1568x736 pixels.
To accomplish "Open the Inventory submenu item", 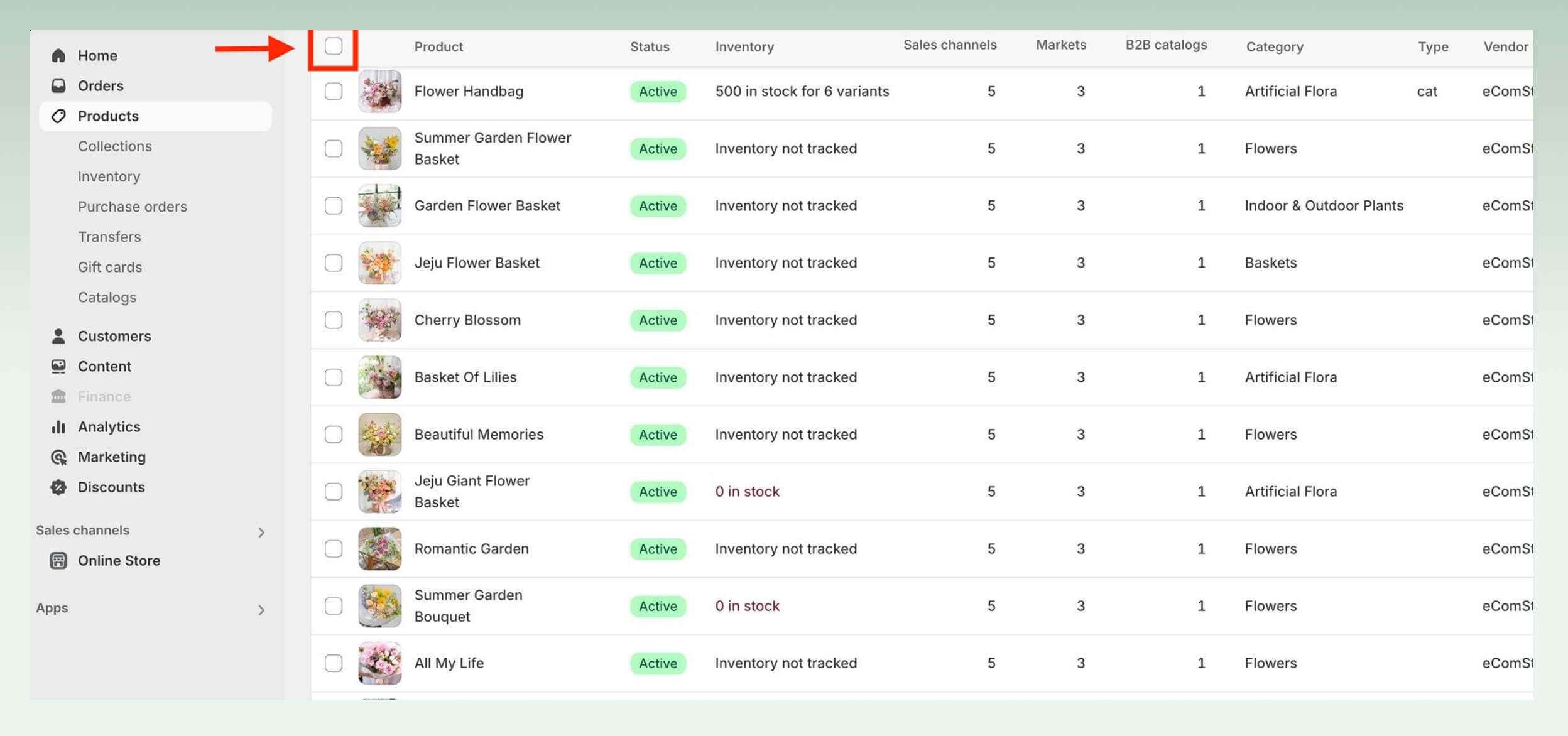I will pos(109,176).
